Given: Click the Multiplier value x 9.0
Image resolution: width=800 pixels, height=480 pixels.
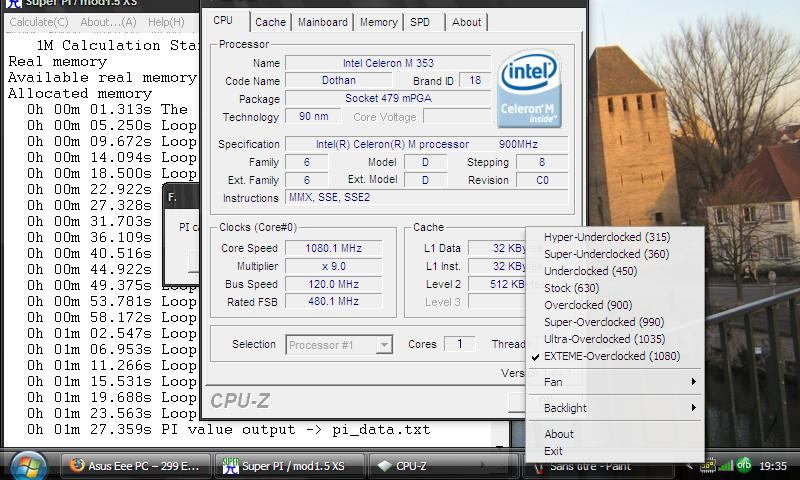Looking at the screenshot, I should coord(333,266).
